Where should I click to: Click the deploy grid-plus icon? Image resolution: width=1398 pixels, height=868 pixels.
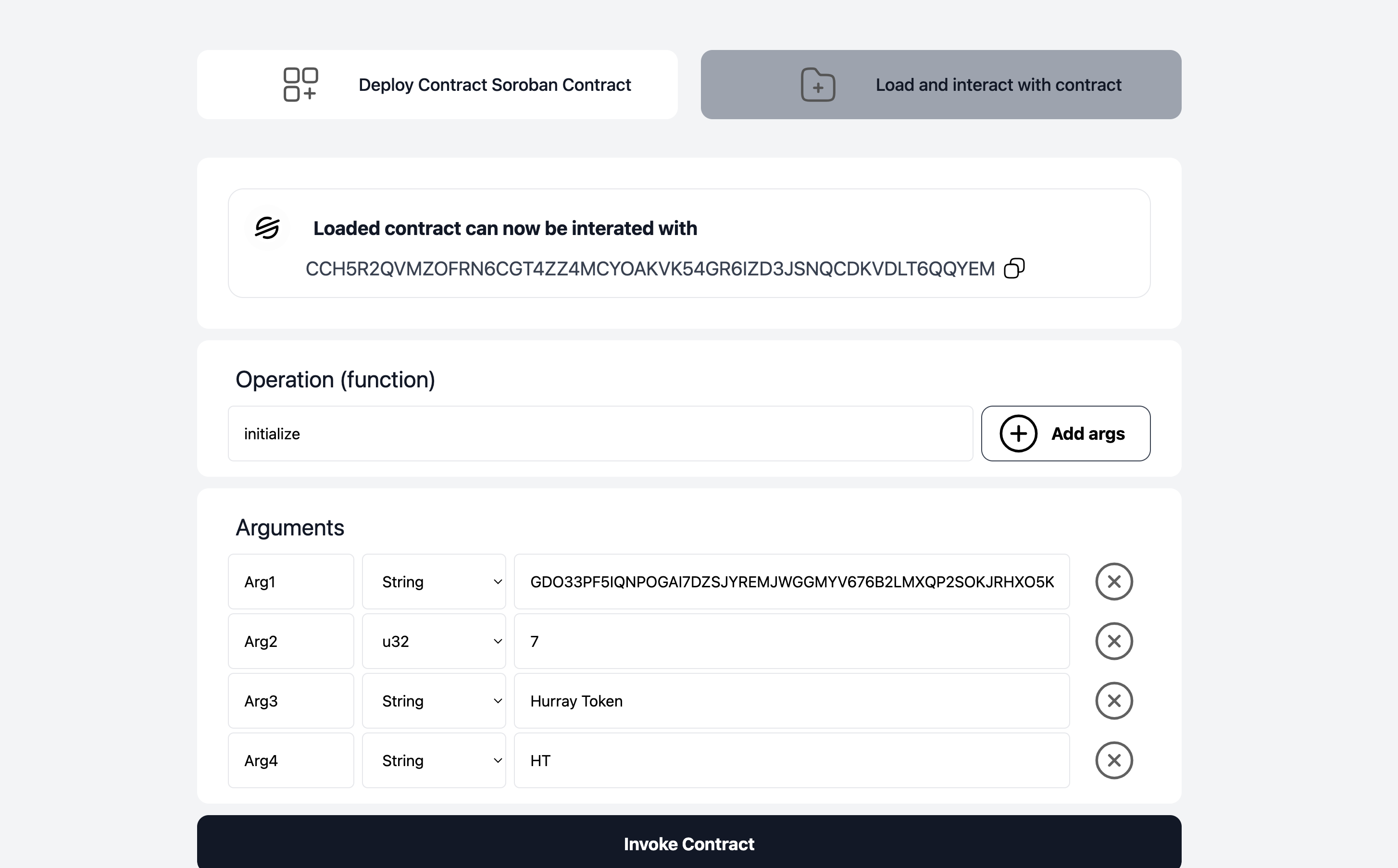[x=300, y=85]
